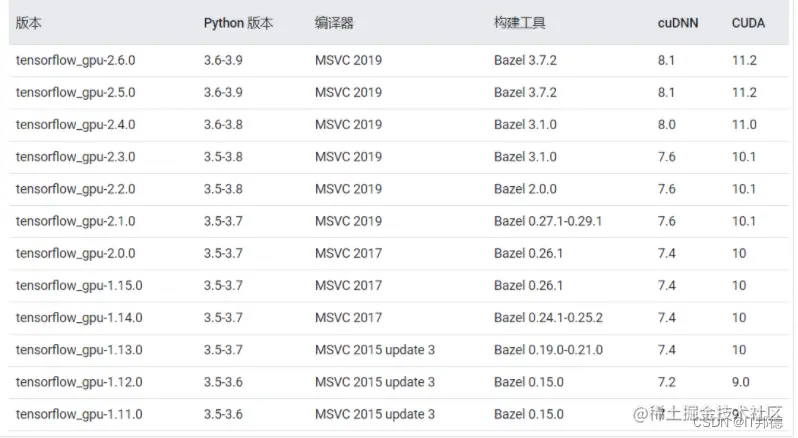
Task: Select the tensorflow_gpu-2.3.0 cell
Action: tap(75, 157)
